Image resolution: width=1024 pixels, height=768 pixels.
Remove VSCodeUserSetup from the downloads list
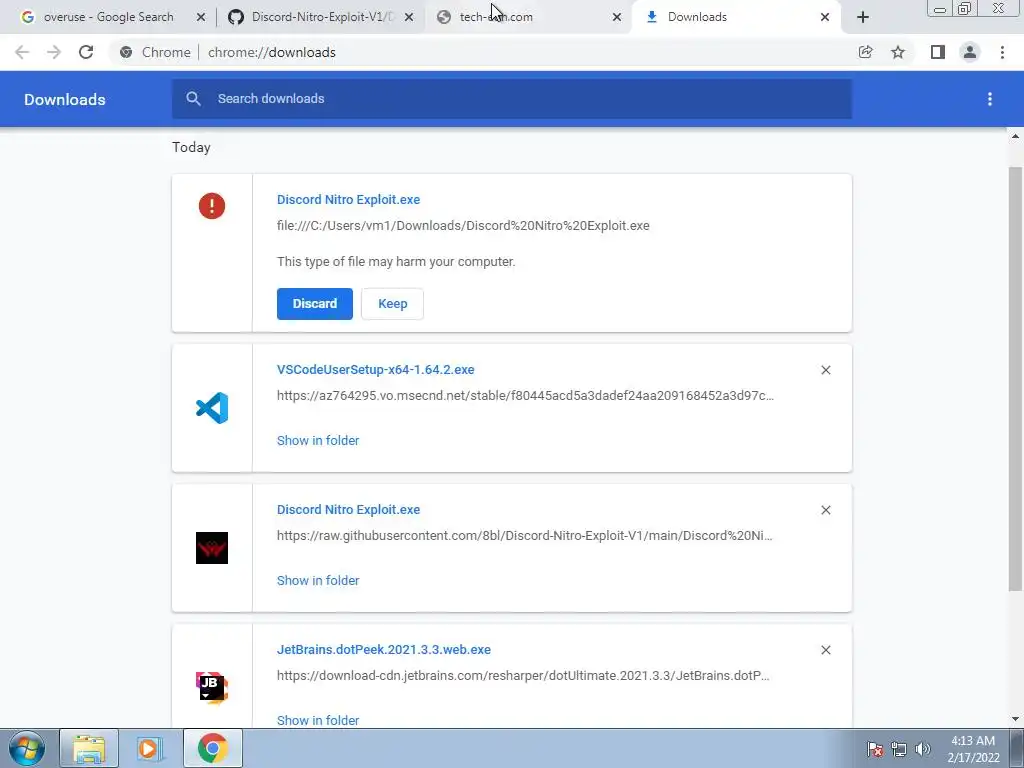point(825,370)
